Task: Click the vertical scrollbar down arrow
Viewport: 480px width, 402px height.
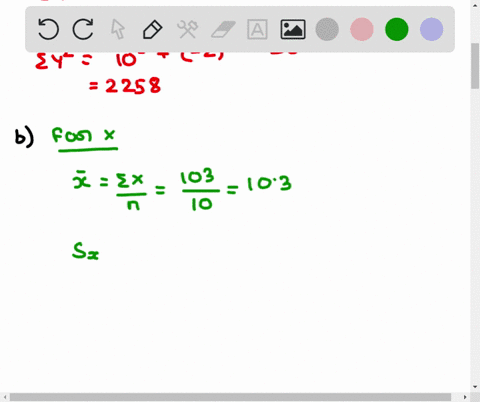Action: (x=475, y=387)
